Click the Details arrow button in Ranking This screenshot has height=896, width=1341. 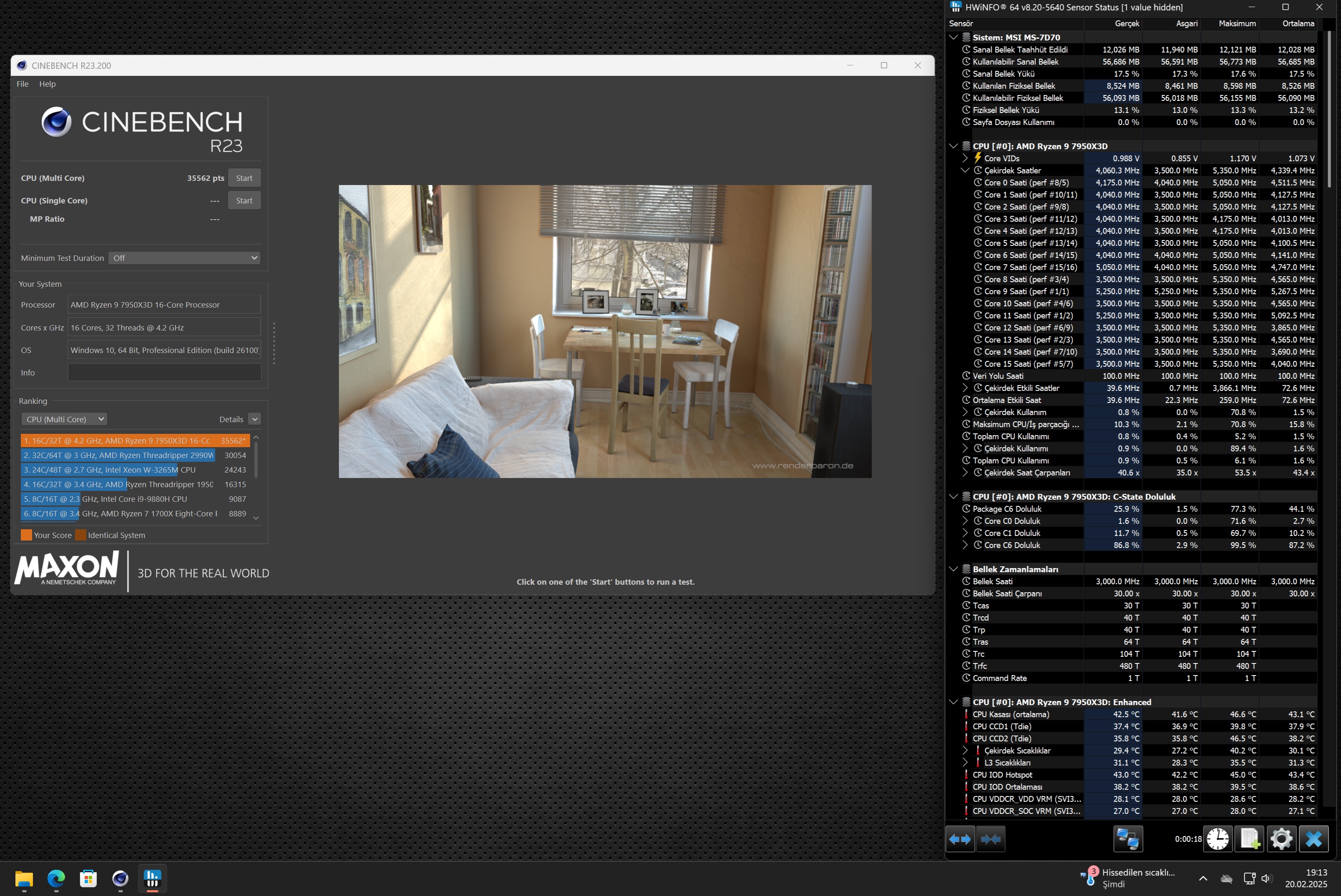255,419
